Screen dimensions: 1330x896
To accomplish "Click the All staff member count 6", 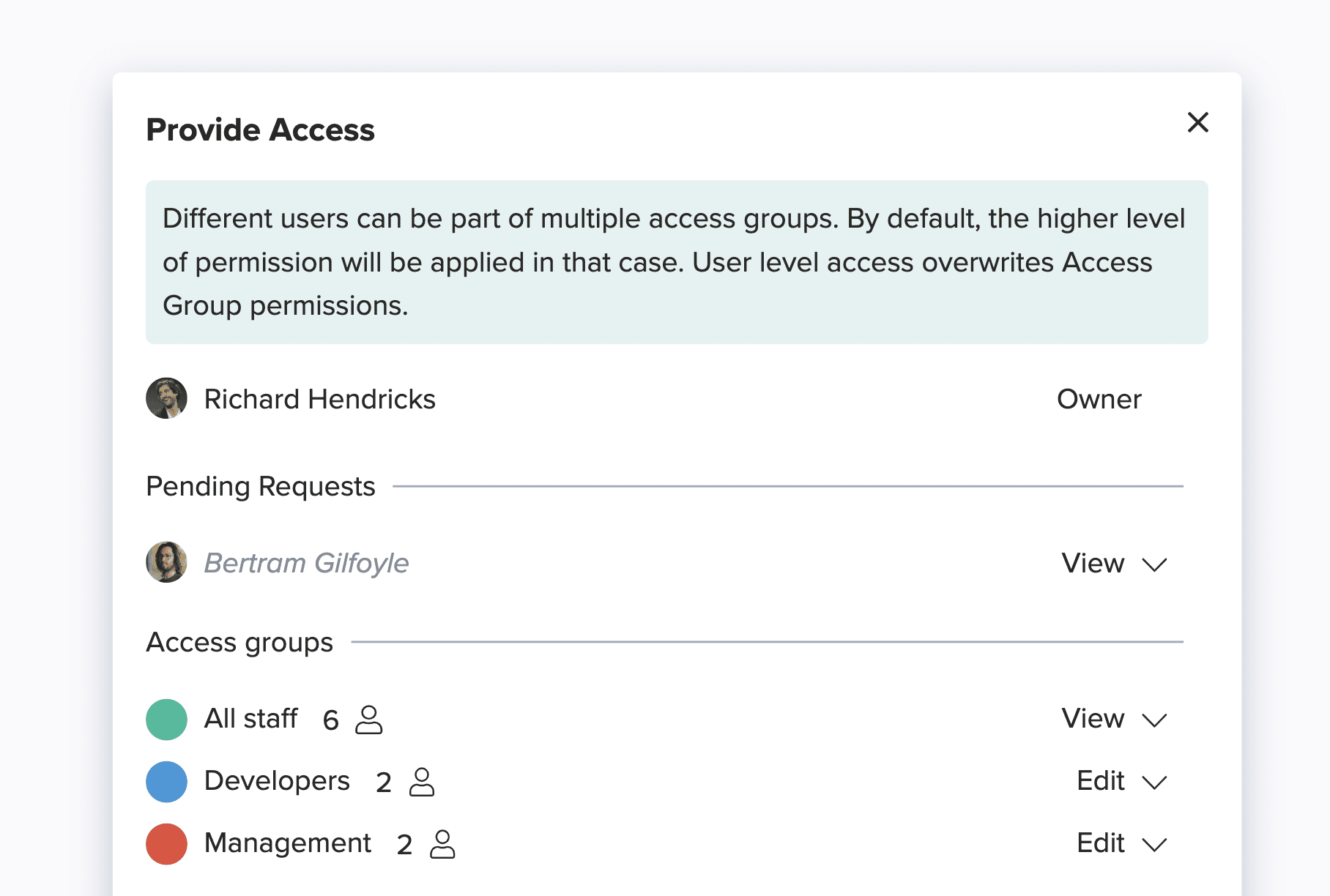I will click(x=330, y=720).
